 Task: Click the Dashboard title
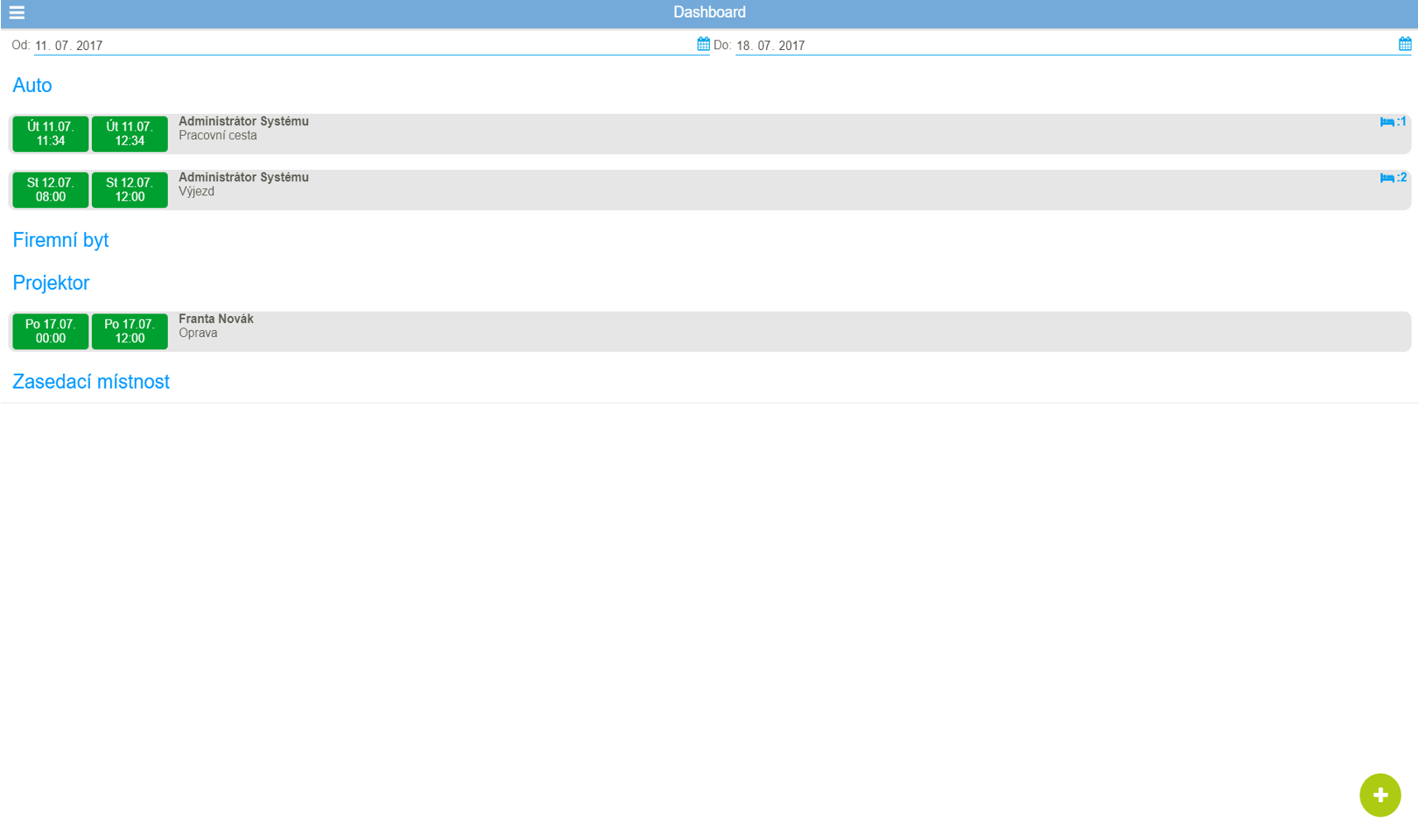point(709,12)
